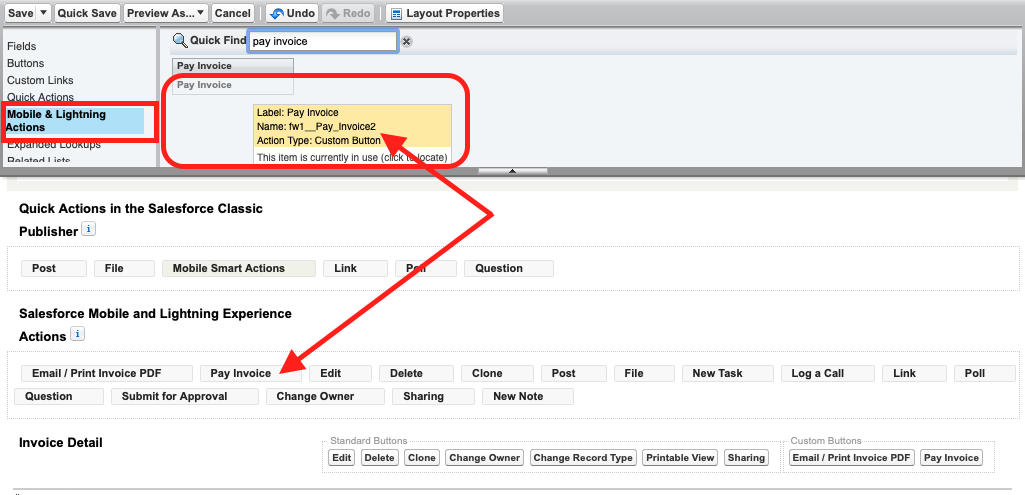Click Question in Lightning Actions
Image resolution: width=1025 pixels, height=495 pixels.
tap(59, 396)
